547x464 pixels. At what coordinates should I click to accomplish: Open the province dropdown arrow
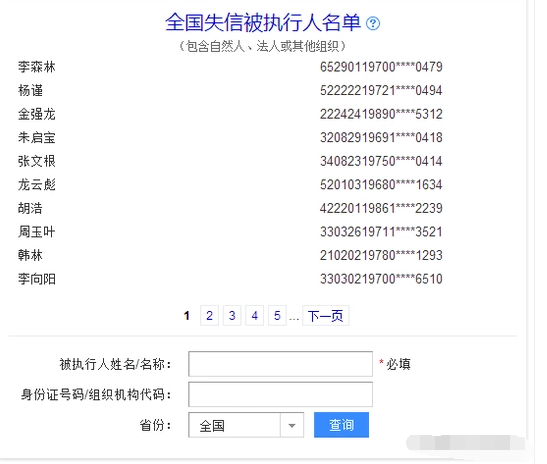click(292, 425)
